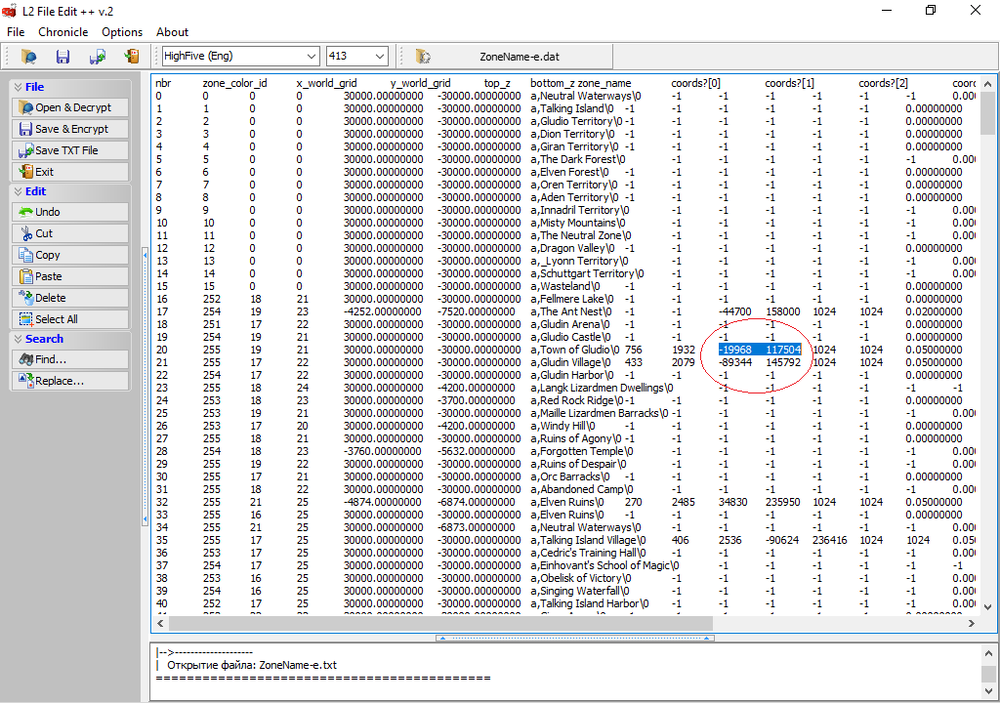Viewport: 1000px width, 703px height.
Task: Click the Save & Encrypt button
Action: 70,129
